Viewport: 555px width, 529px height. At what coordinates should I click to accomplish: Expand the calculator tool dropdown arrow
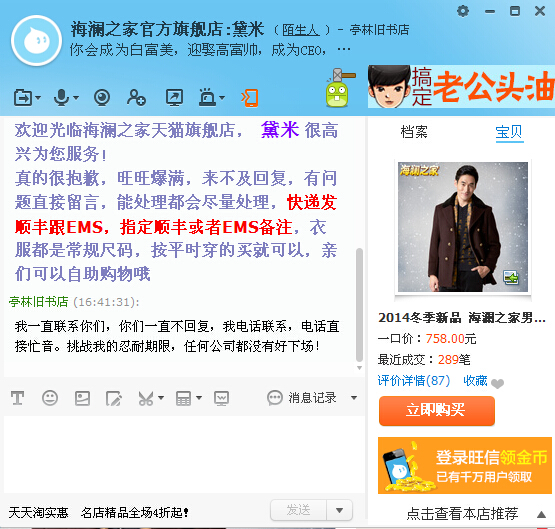(199, 398)
